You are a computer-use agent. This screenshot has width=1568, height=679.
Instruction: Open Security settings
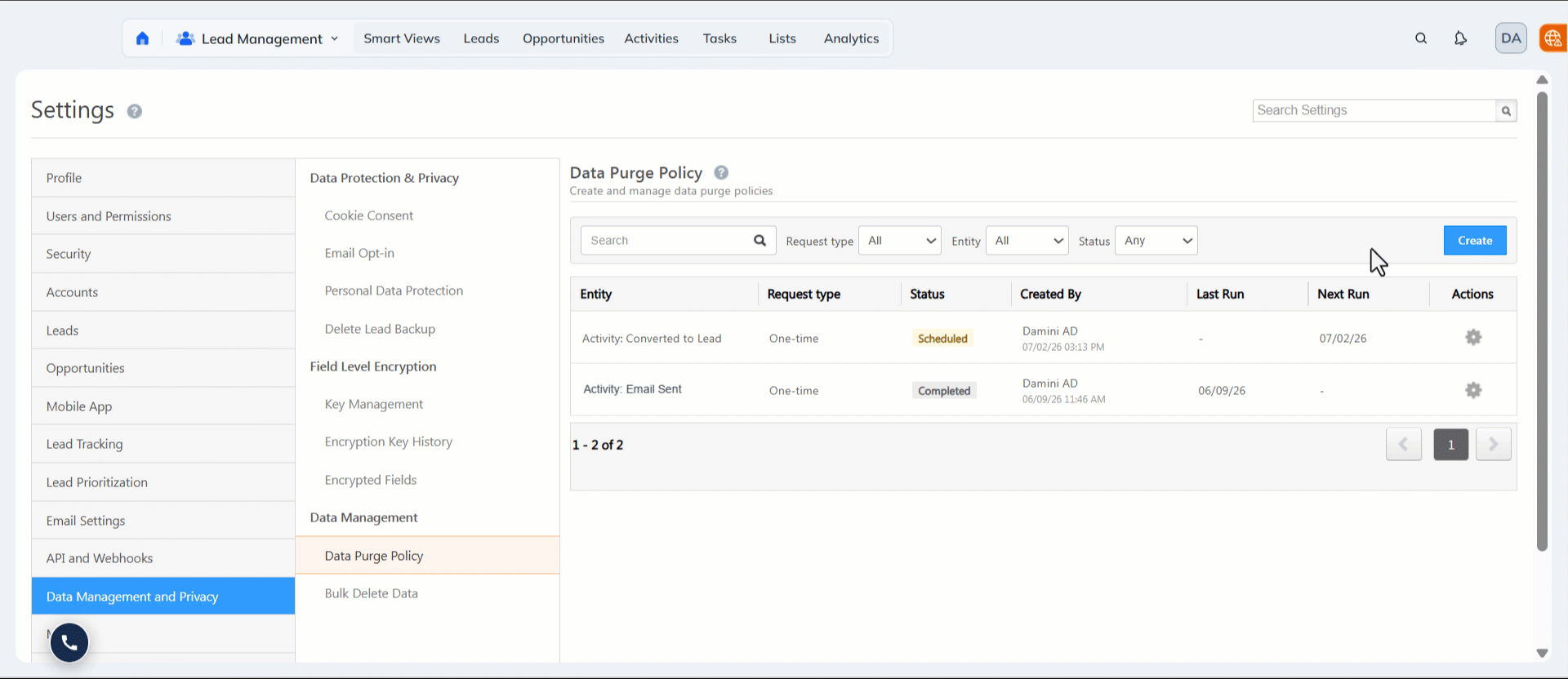pyautogui.click(x=163, y=254)
